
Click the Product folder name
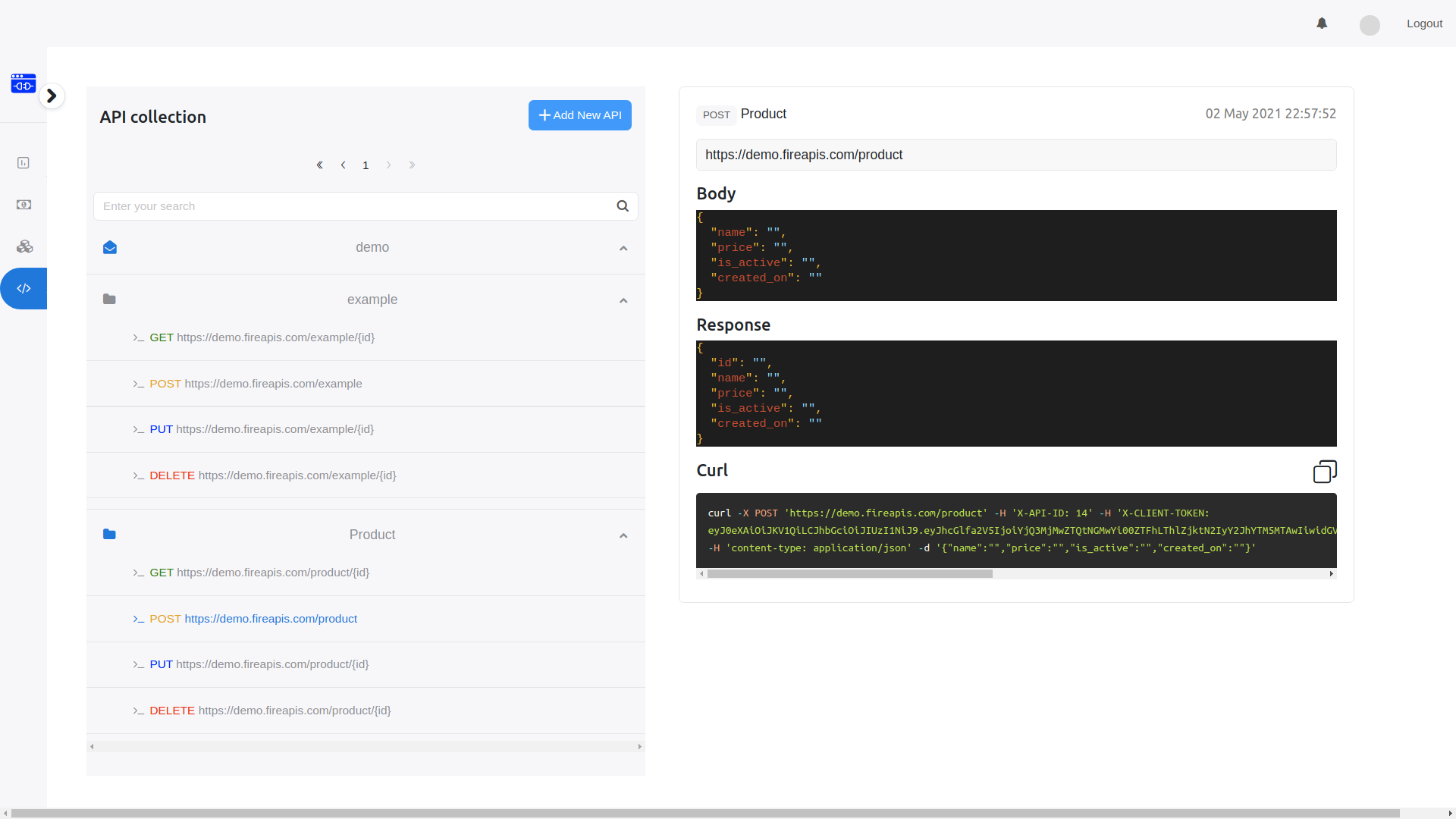[372, 535]
